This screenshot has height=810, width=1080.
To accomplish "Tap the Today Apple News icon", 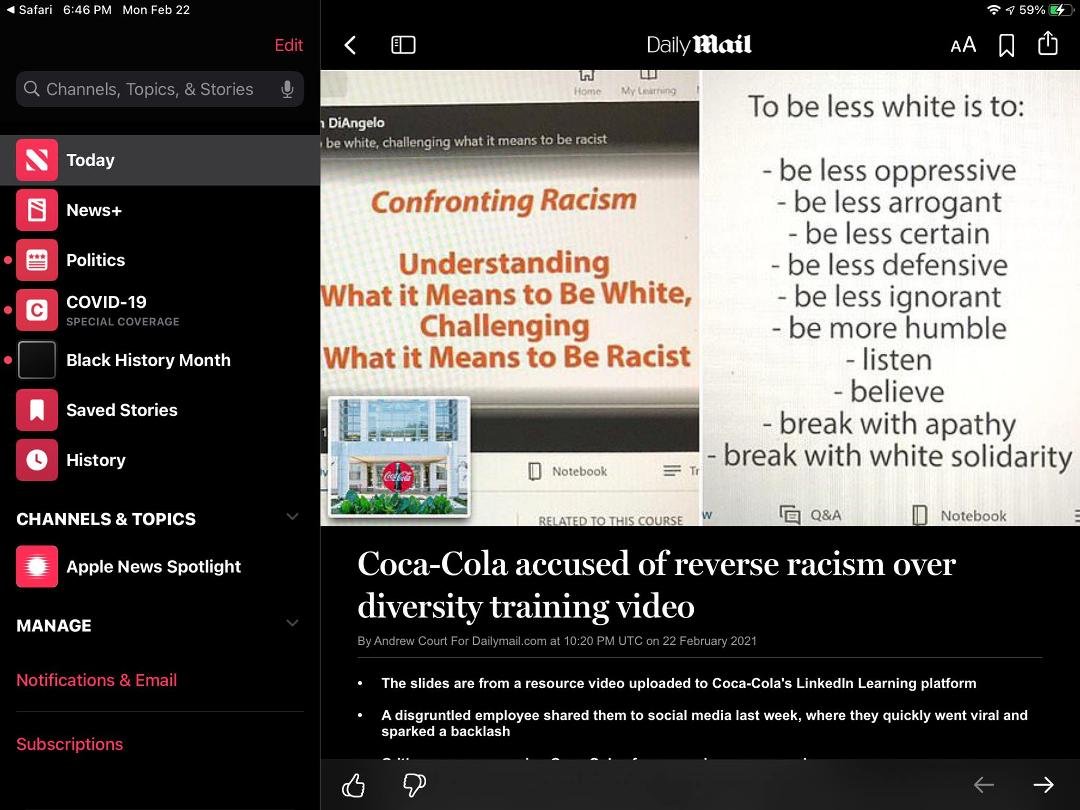I will tap(37, 160).
